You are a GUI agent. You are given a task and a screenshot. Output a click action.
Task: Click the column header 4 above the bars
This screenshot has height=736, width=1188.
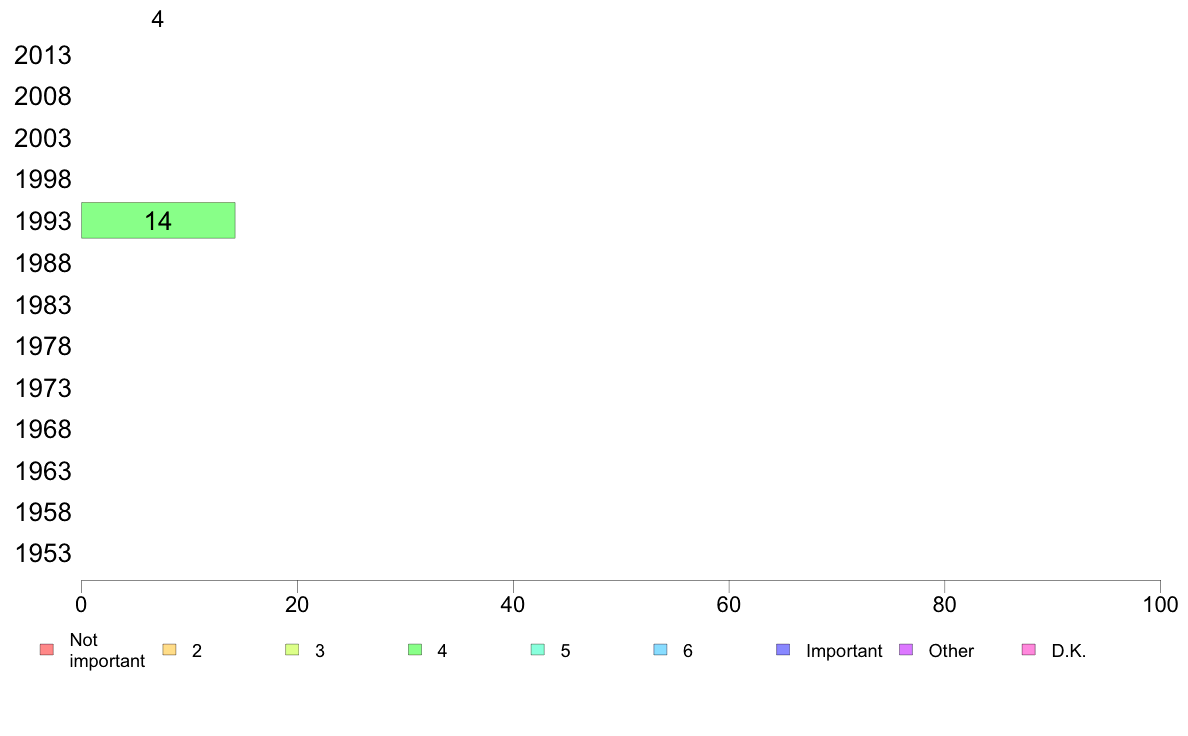tap(158, 19)
